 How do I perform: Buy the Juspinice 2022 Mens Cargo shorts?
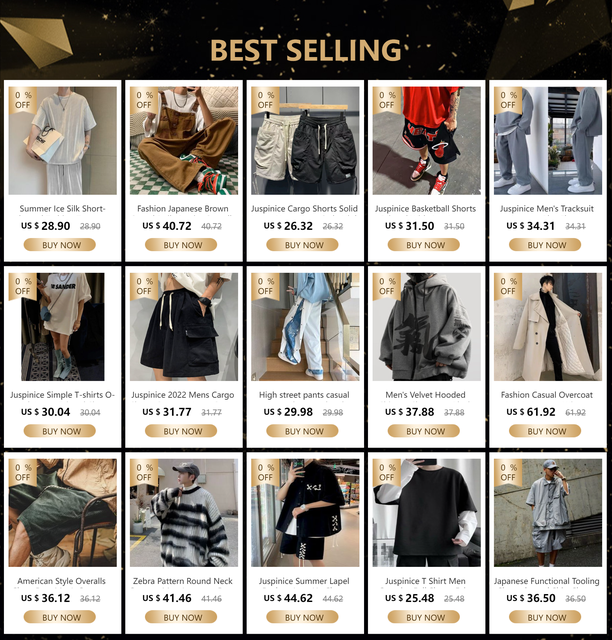(181, 431)
